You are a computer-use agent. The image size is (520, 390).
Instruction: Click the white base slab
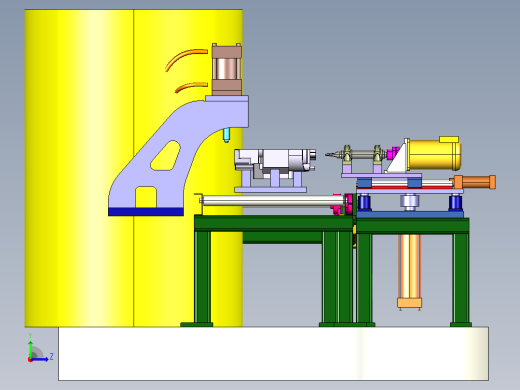tap(273, 353)
